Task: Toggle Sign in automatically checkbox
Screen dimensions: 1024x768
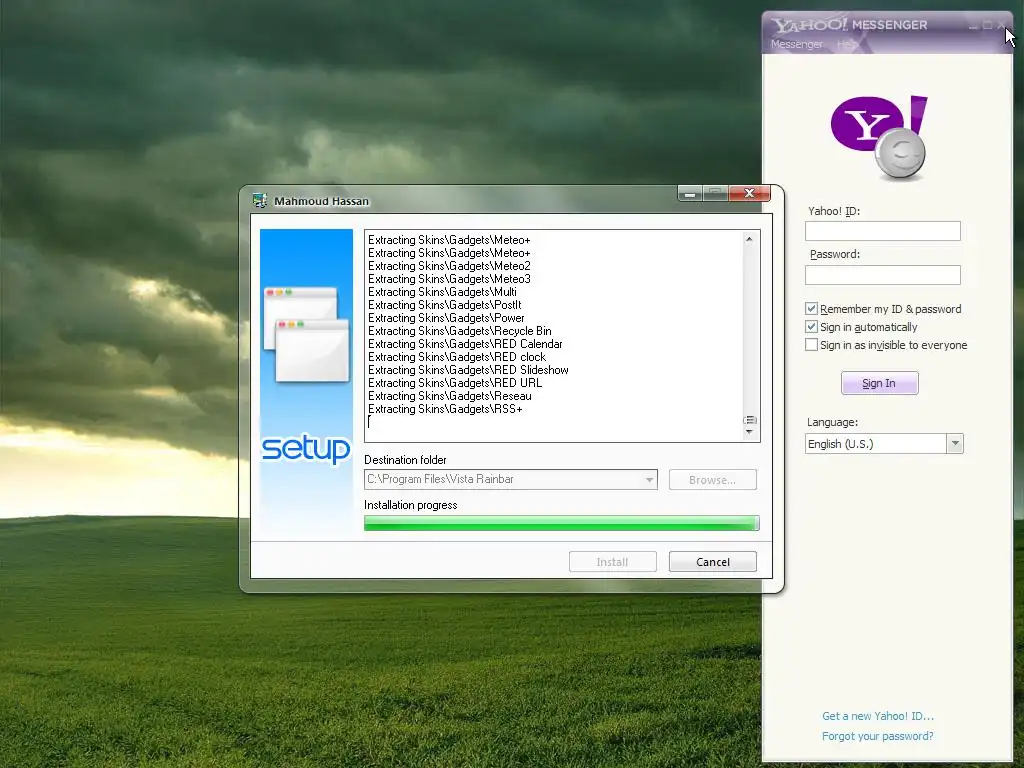Action: [x=811, y=327]
